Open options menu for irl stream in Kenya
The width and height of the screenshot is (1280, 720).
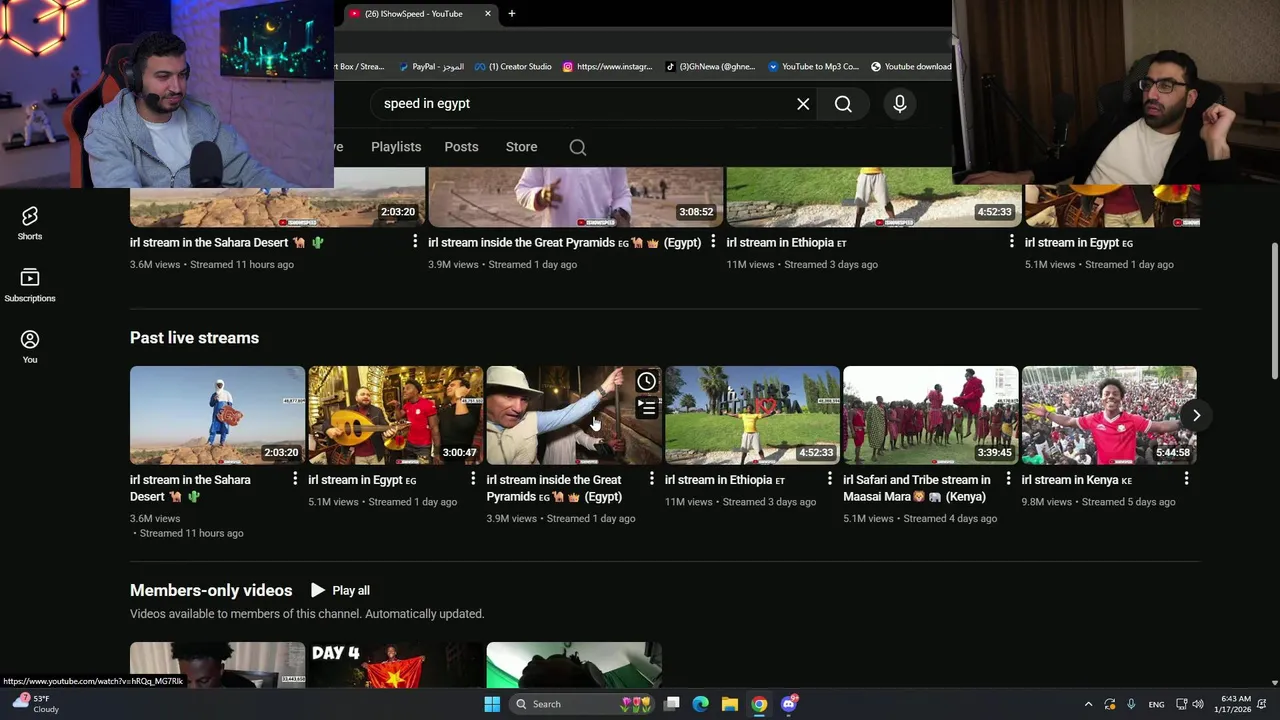(x=1187, y=480)
